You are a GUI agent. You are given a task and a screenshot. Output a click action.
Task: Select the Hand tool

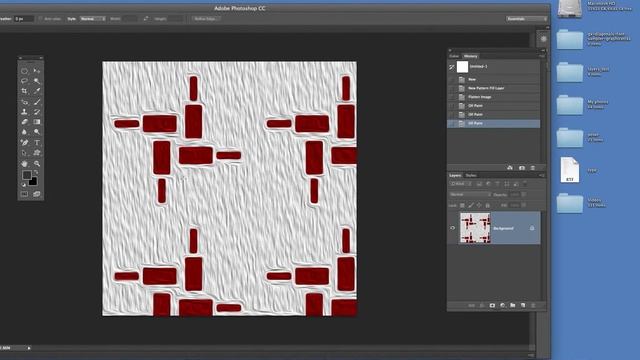pyautogui.click(x=24, y=164)
